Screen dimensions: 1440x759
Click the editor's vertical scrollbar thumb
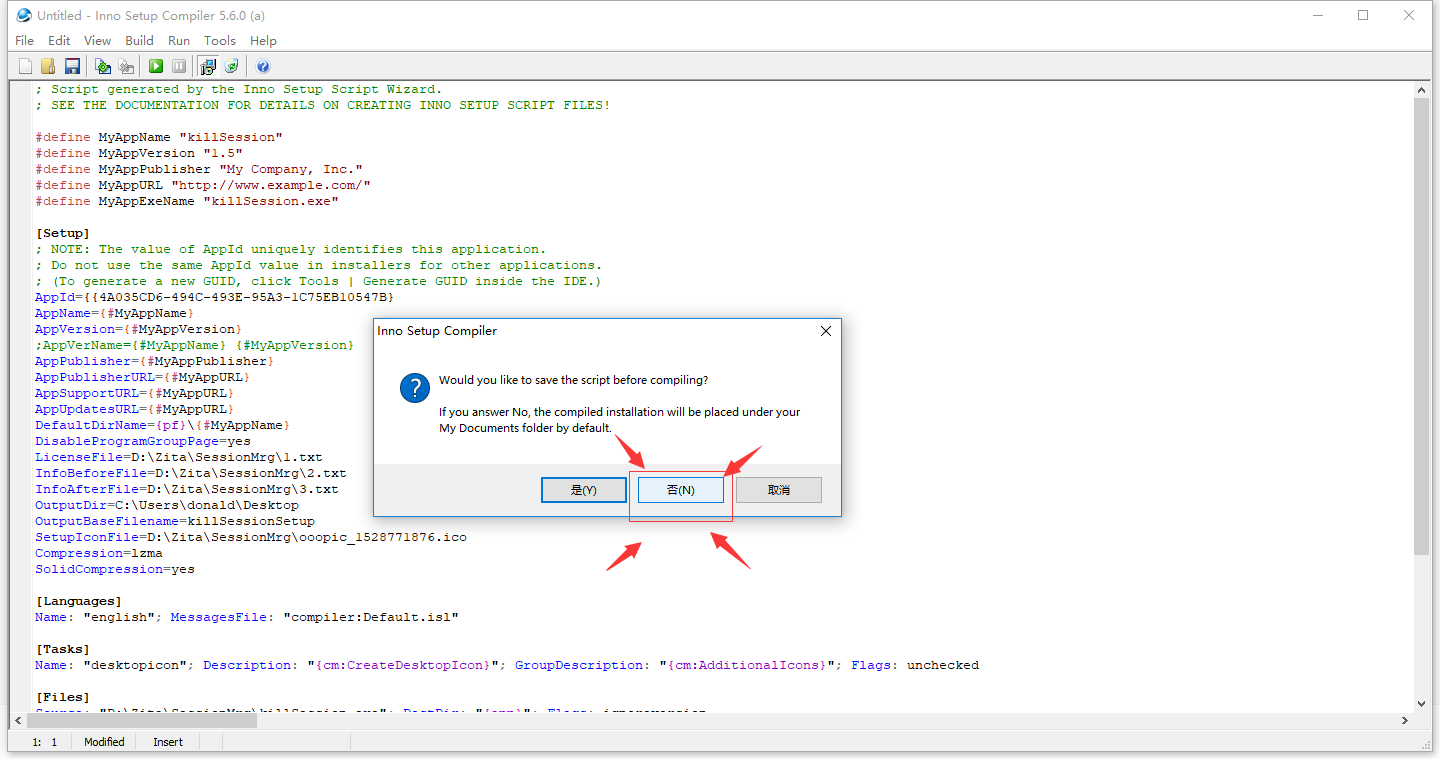(1422, 326)
